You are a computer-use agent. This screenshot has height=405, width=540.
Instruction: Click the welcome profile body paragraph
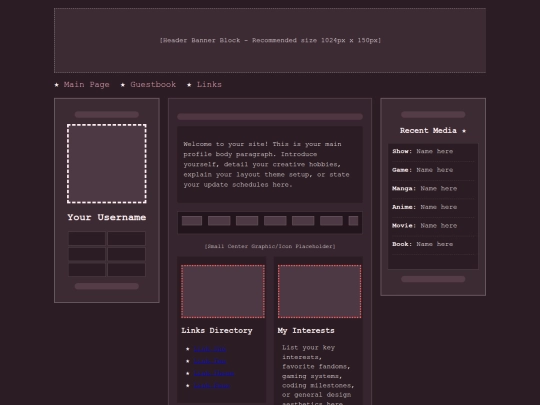coord(266,164)
